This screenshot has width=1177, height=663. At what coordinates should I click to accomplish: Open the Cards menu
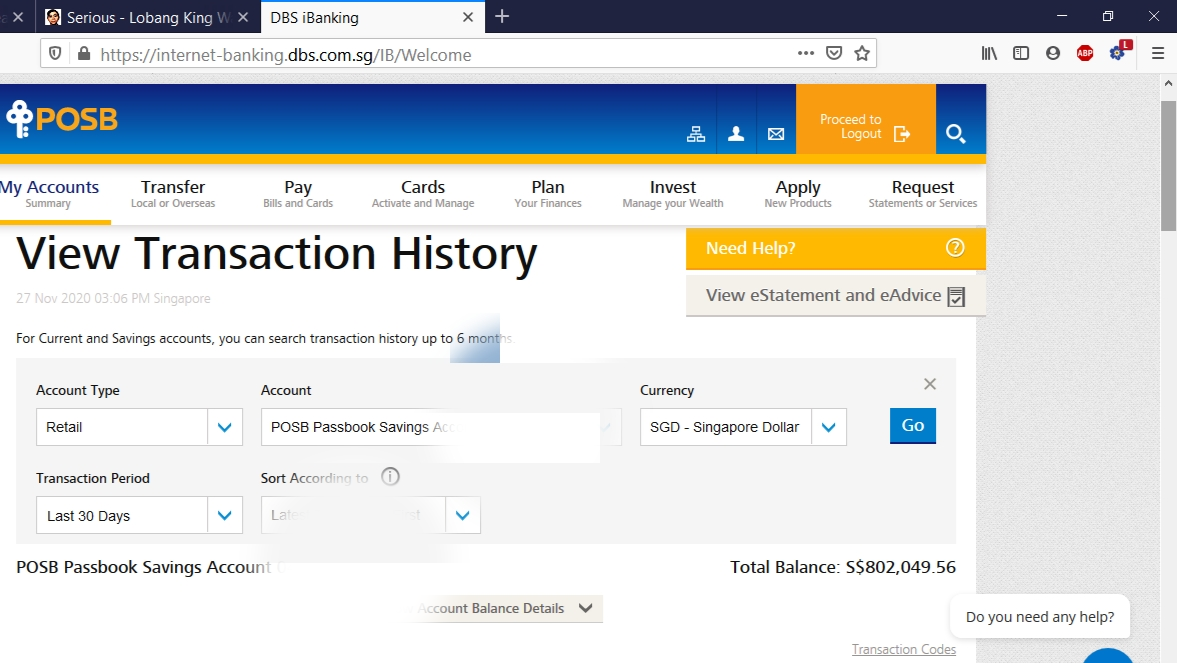423,193
